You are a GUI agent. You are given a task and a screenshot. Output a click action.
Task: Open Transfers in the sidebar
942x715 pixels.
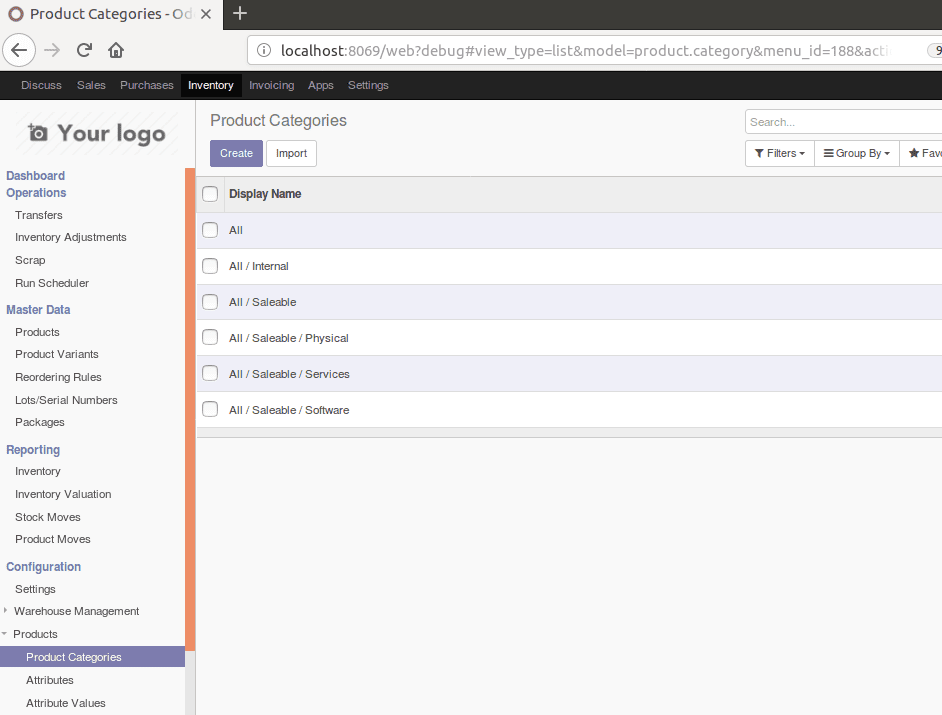38,215
